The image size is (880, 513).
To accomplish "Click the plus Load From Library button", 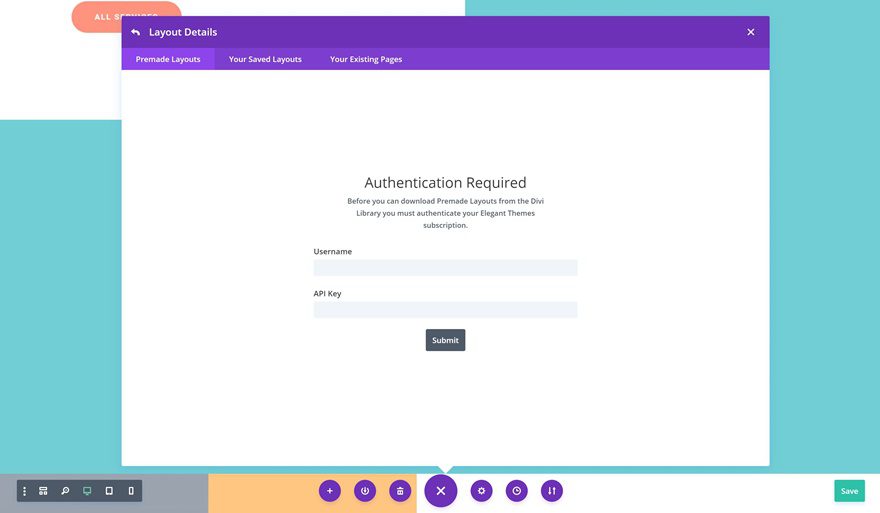I will click(x=329, y=491).
